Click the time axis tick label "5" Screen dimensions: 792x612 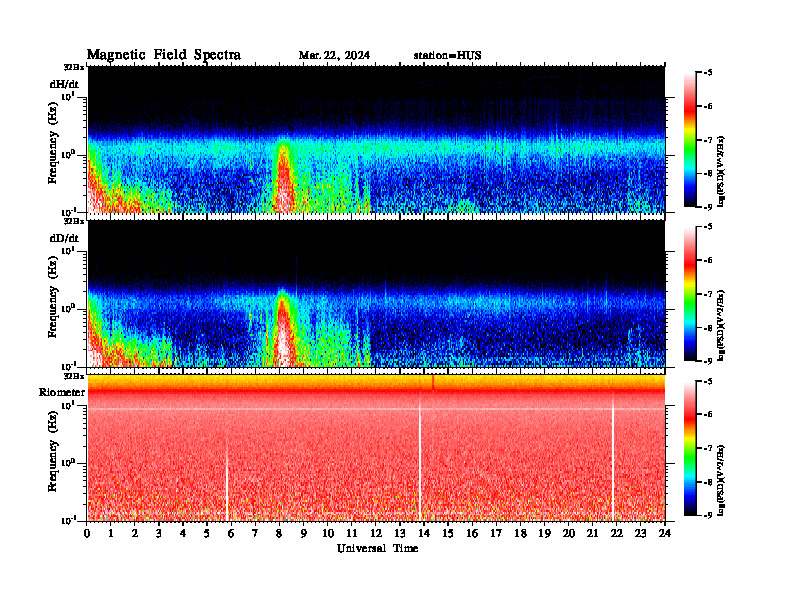207,533
